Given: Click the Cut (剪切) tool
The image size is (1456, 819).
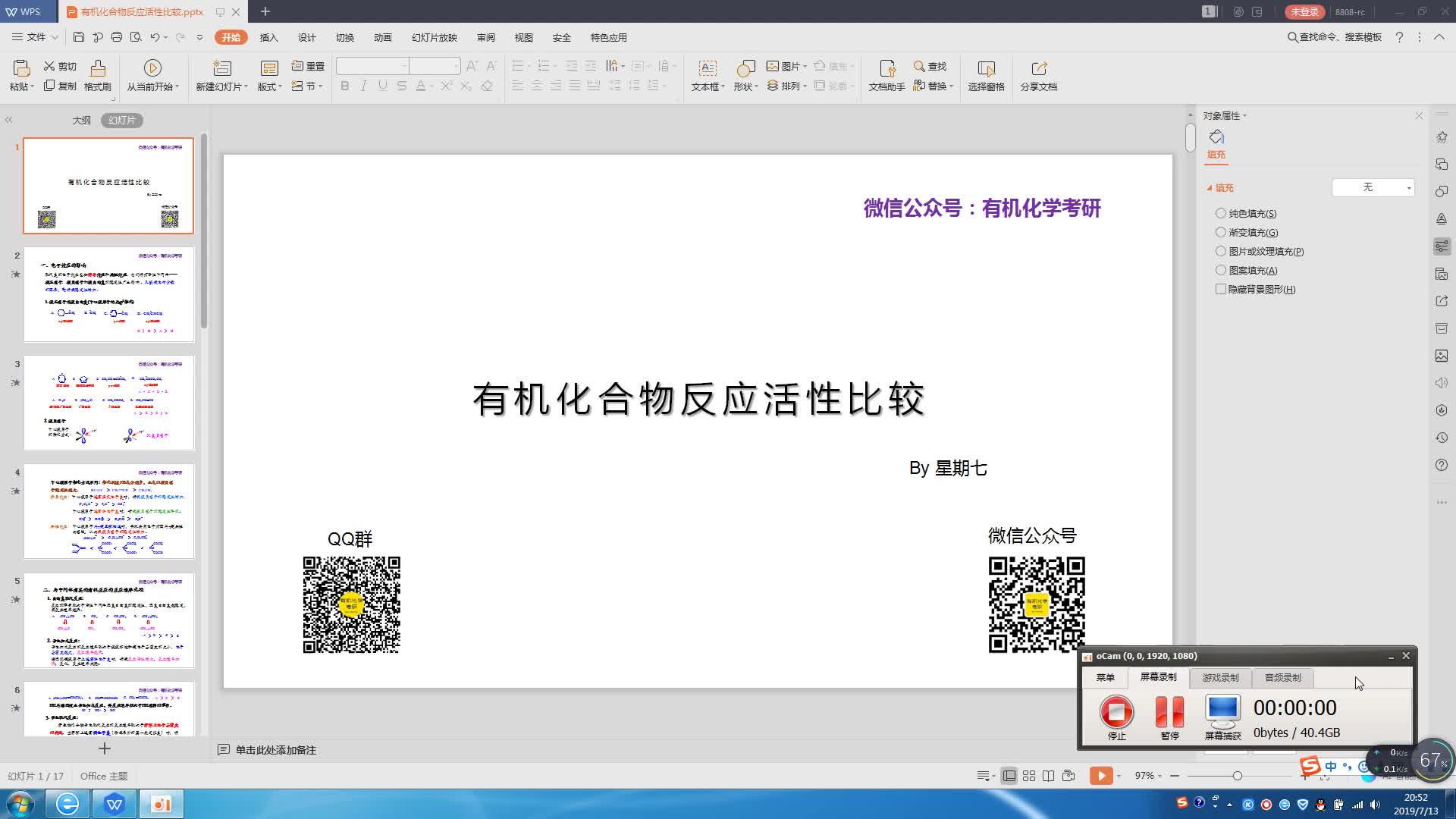Looking at the screenshot, I should (60, 67).
